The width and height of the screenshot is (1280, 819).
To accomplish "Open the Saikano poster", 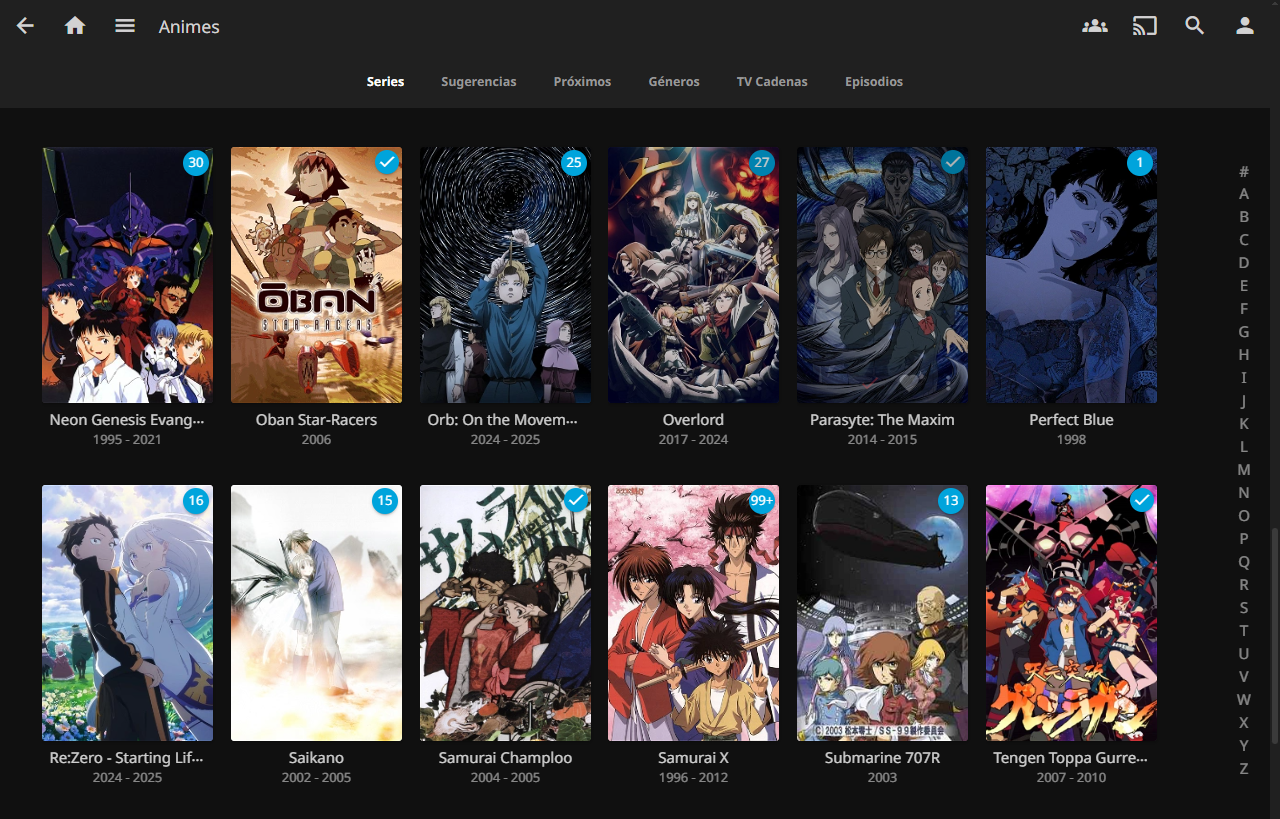I will click(316, 613).
